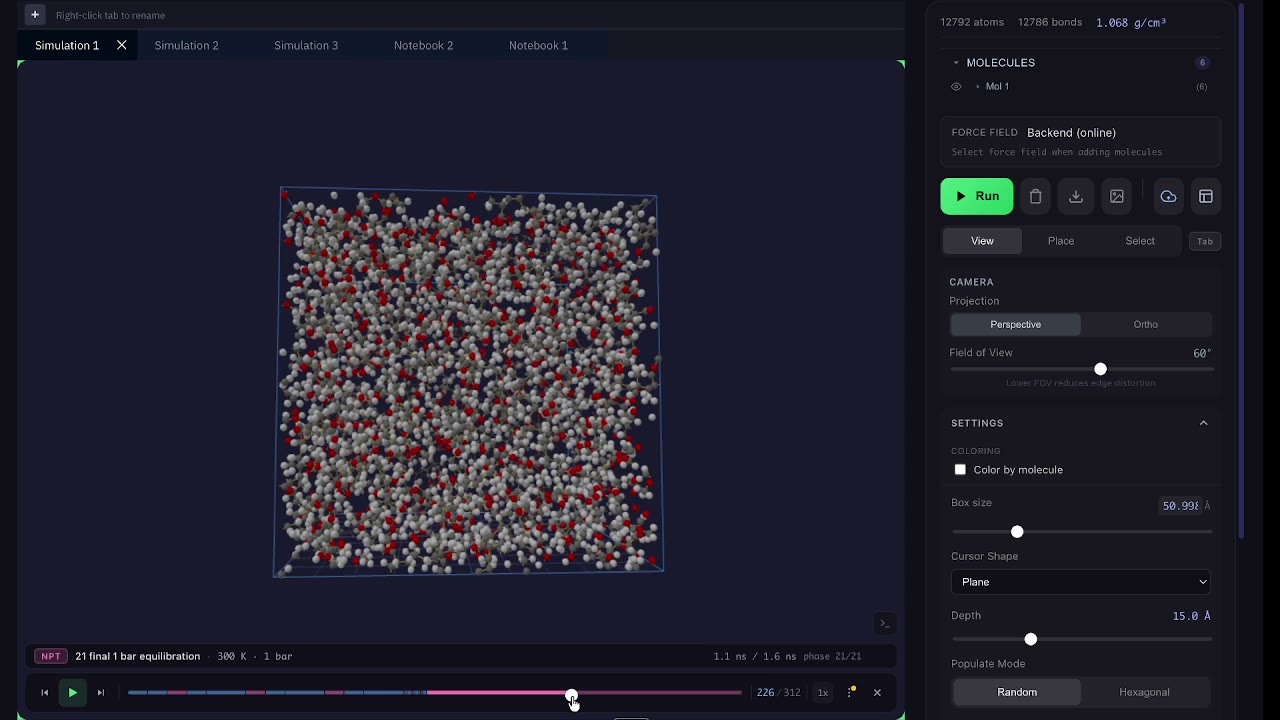Screen dimensions: 1280x720
Task: Click the cloud upload icon
Action: click(1168, 197)
